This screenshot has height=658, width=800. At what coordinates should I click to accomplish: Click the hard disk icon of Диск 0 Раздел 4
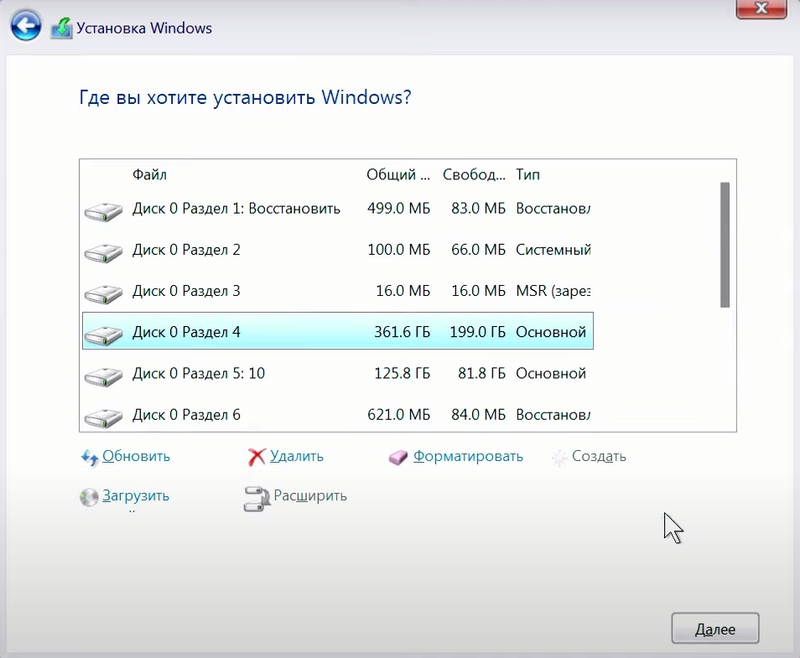103,332
